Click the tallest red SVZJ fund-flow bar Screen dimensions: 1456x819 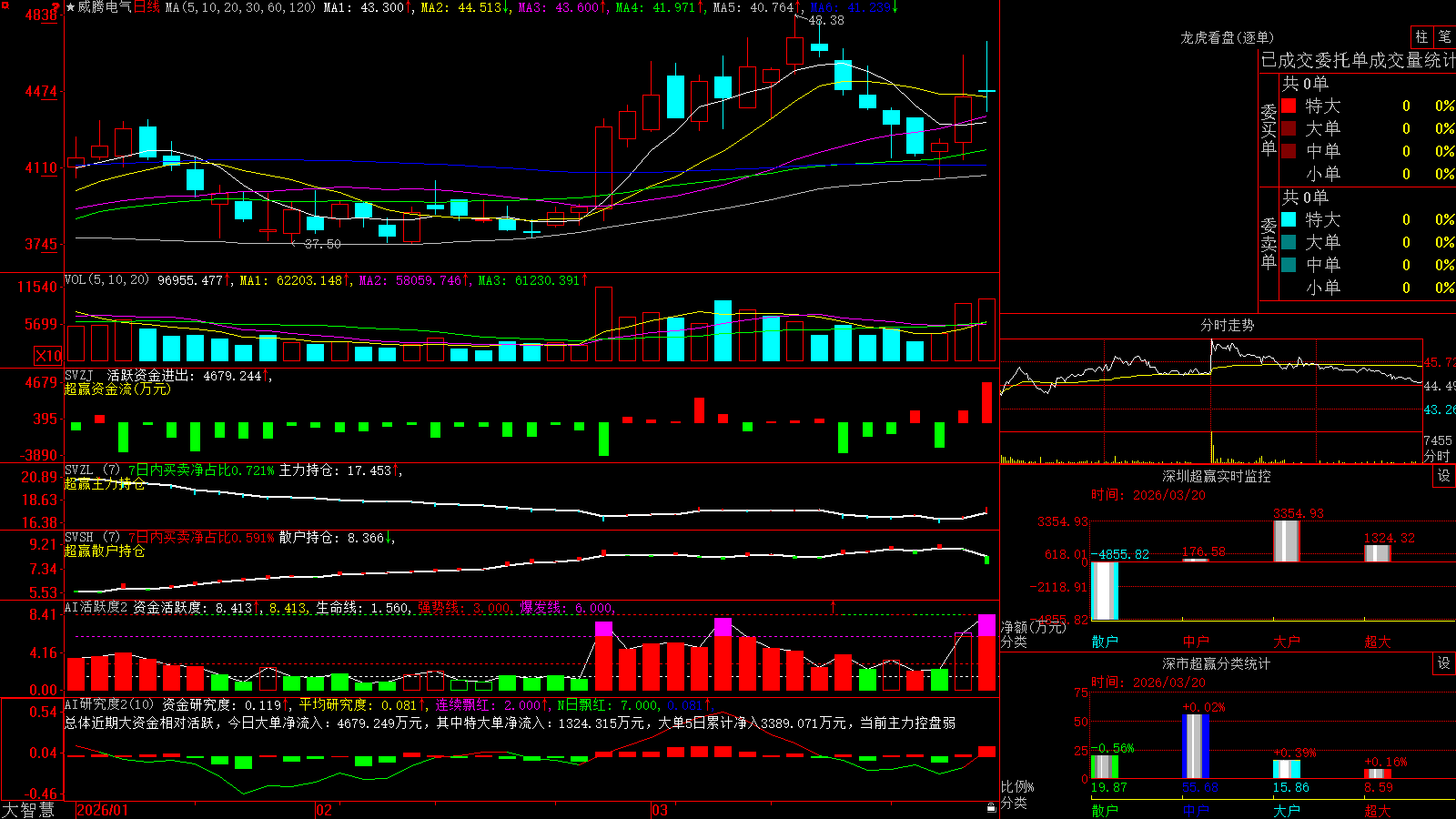click(x=986, y=402)
